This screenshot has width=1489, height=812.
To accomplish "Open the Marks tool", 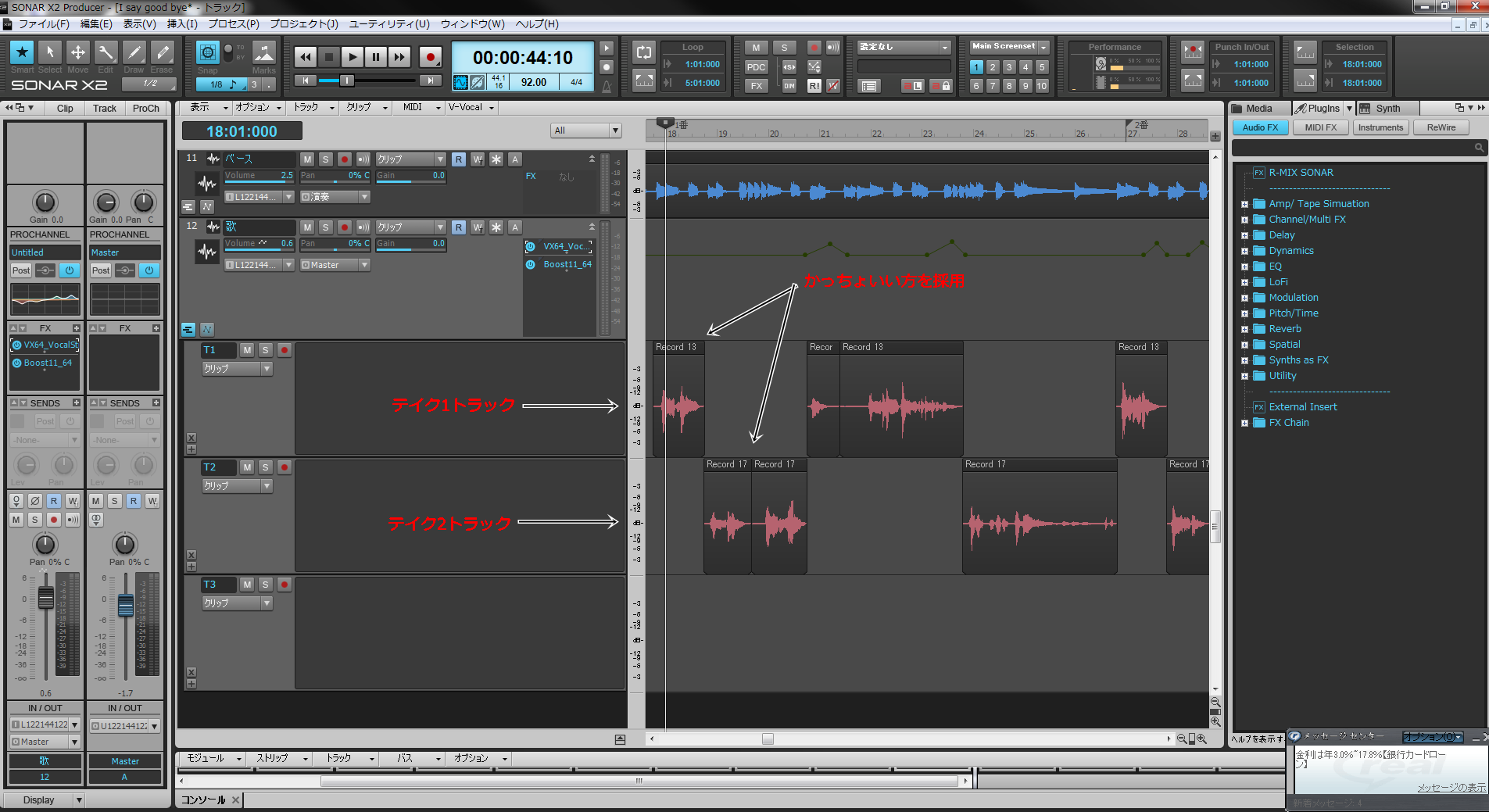I will 264,52.
